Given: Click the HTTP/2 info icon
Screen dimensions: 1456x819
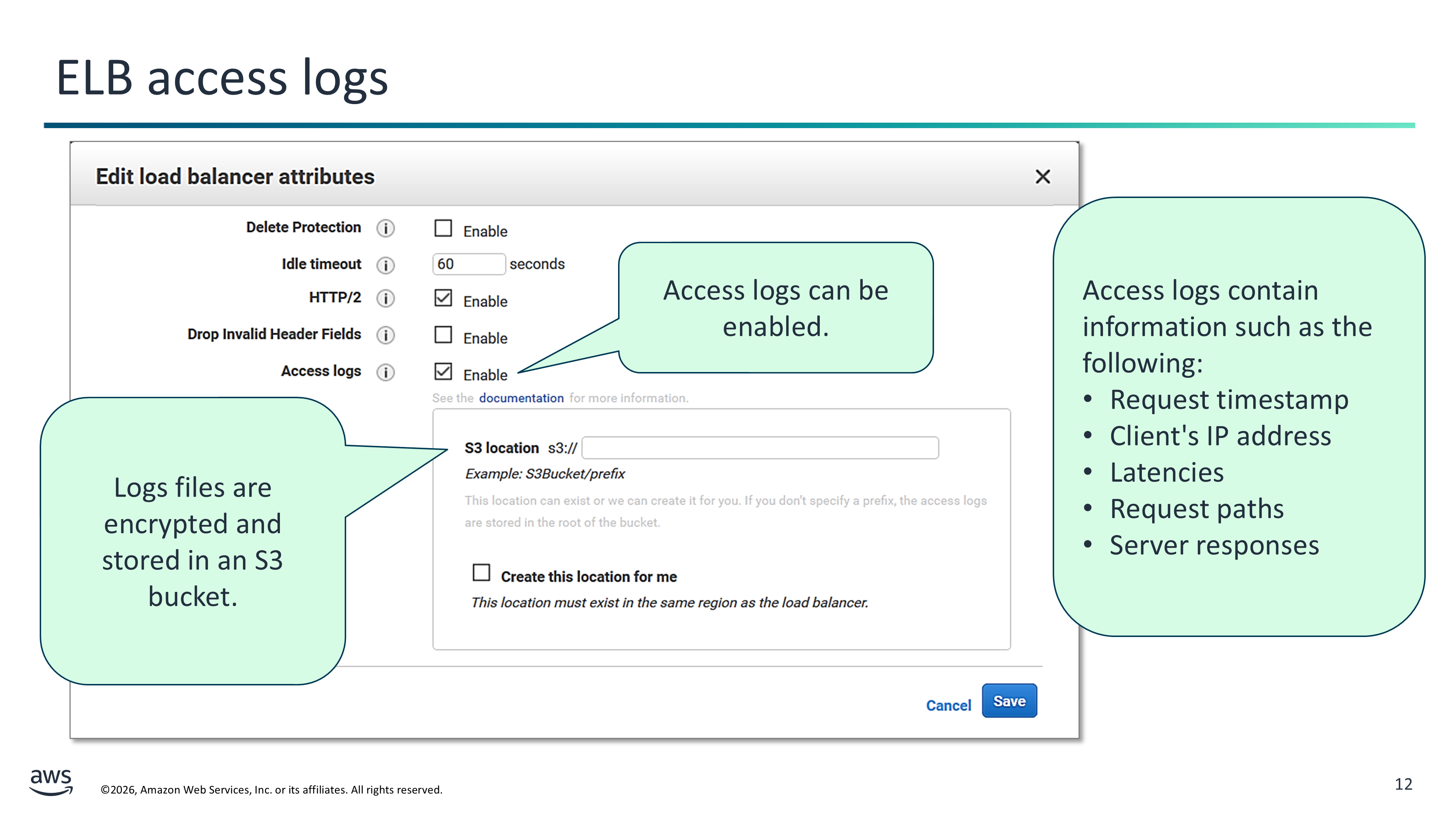Looking at the screenshot, I should 385,298.
